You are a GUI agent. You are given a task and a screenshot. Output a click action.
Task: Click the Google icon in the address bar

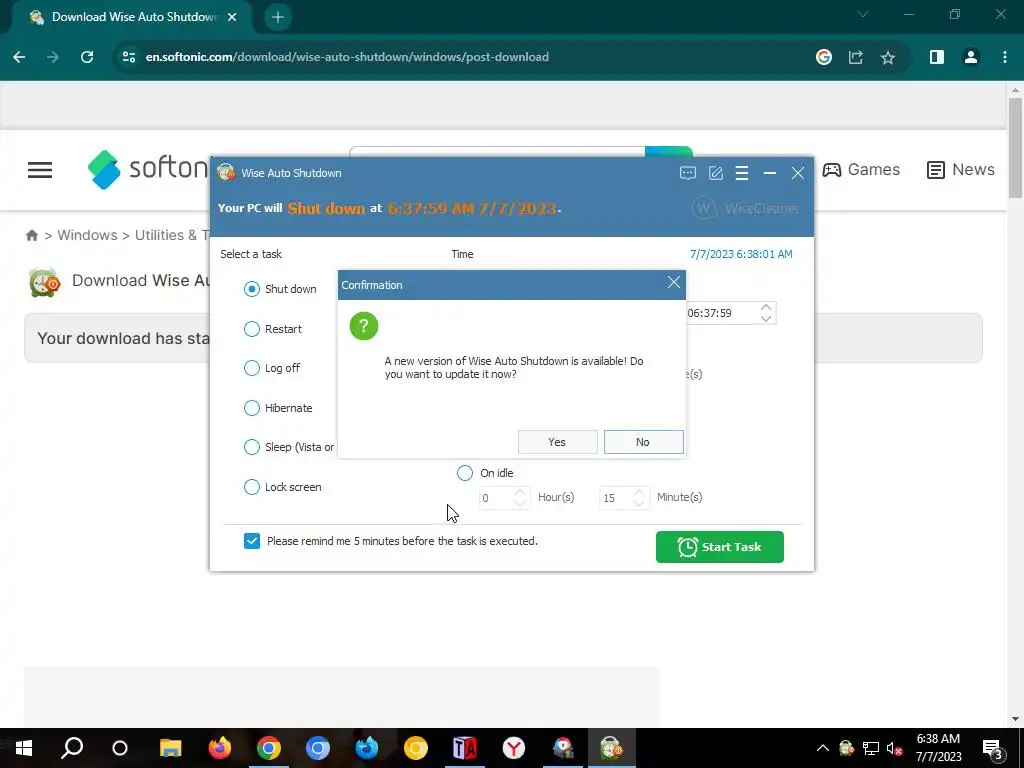[824, 57]
